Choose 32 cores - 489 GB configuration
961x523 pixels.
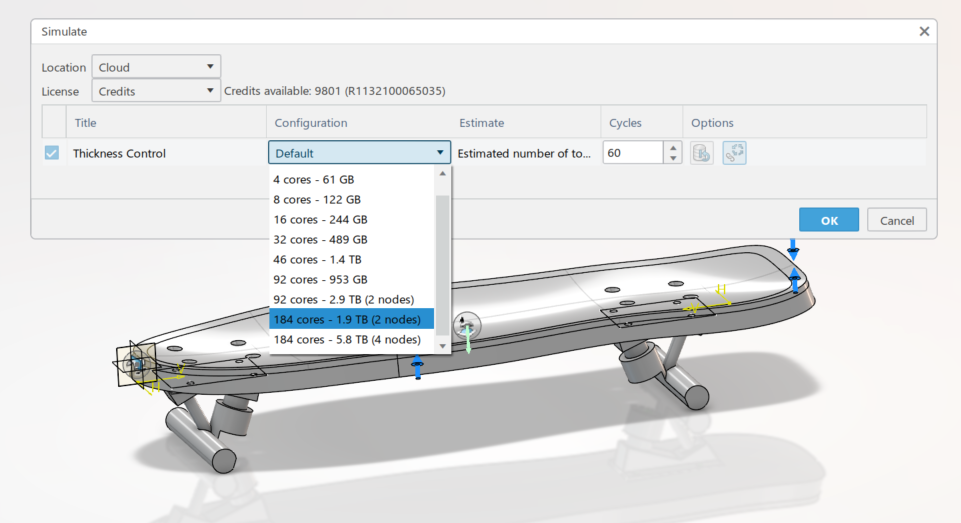coord(351,239)
